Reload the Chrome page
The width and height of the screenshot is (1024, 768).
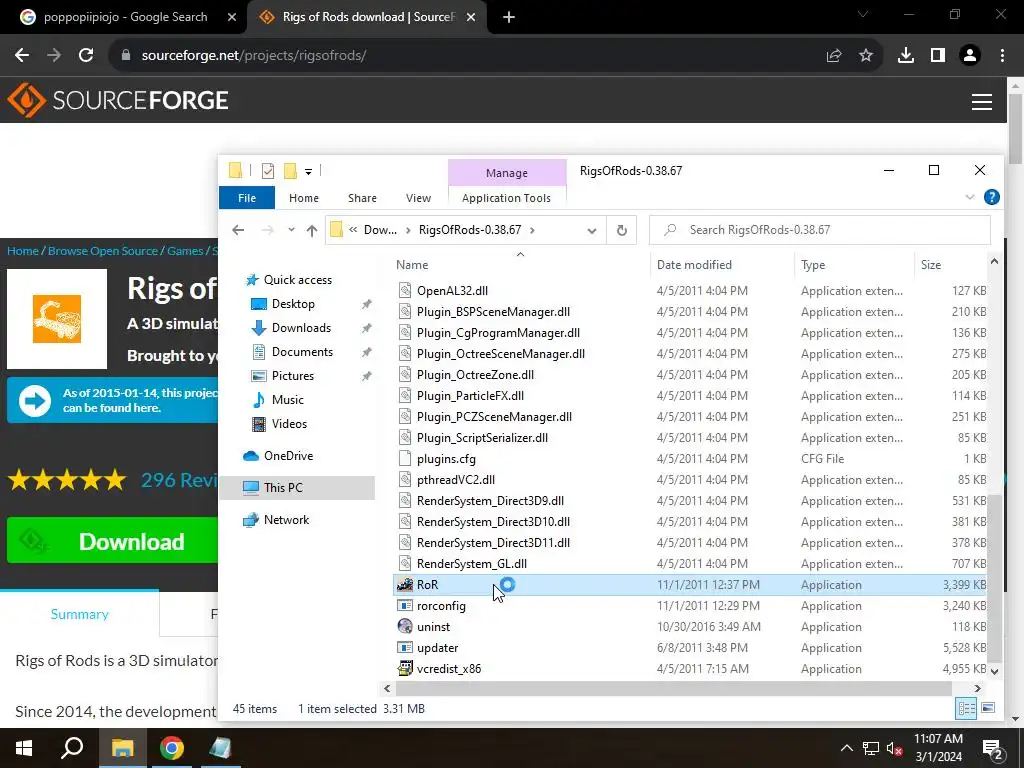coord(86,56)
